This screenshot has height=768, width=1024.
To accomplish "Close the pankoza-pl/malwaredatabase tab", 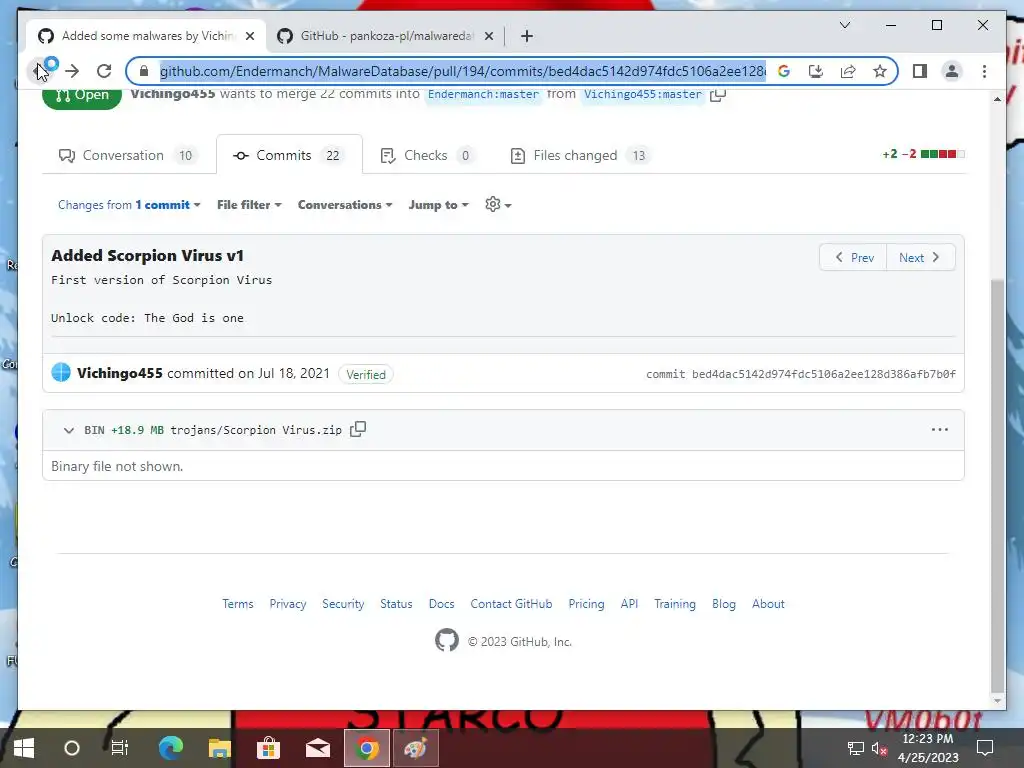I will 488,36.
